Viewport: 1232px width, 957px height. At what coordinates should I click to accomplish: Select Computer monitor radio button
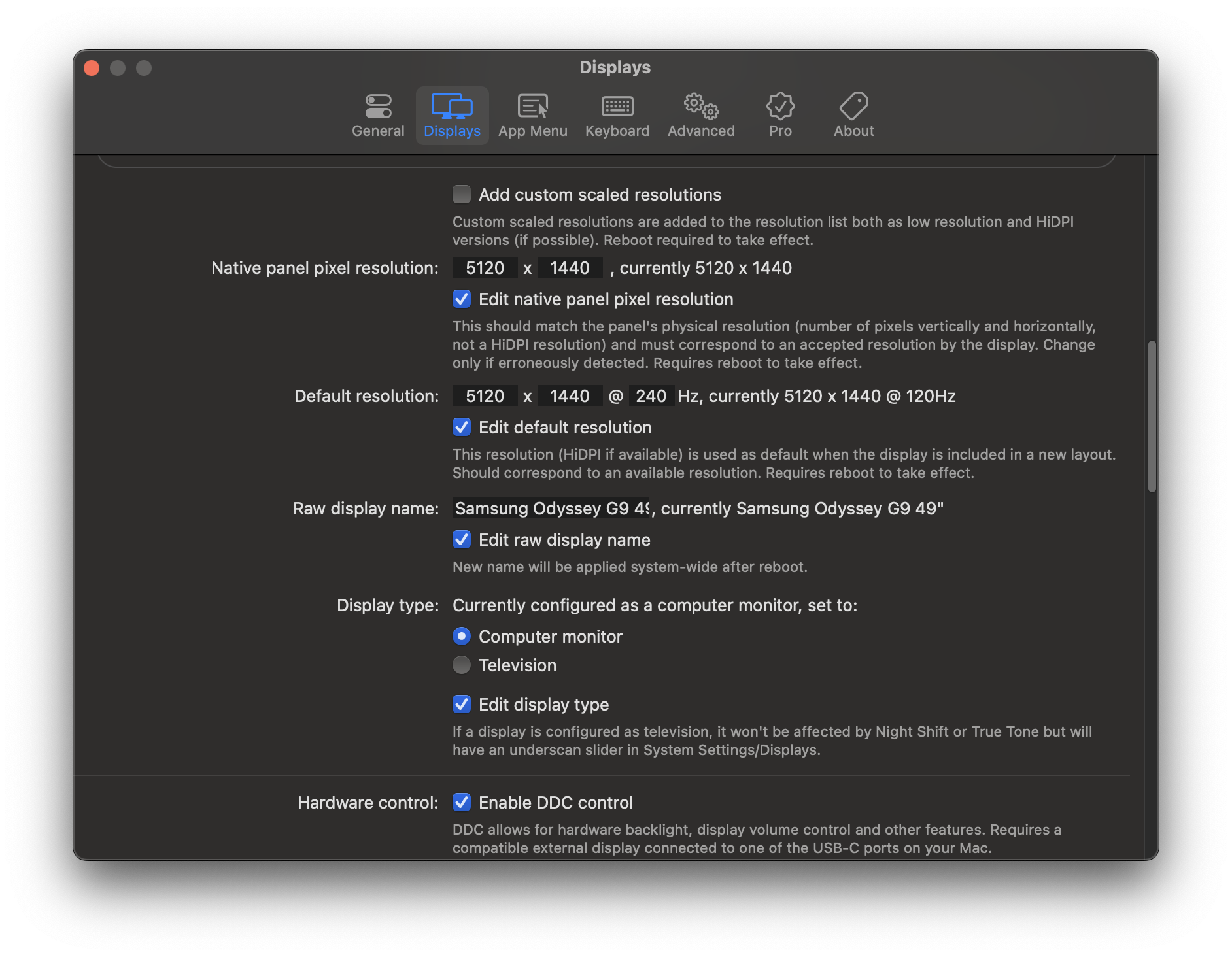tap(462, 636)
